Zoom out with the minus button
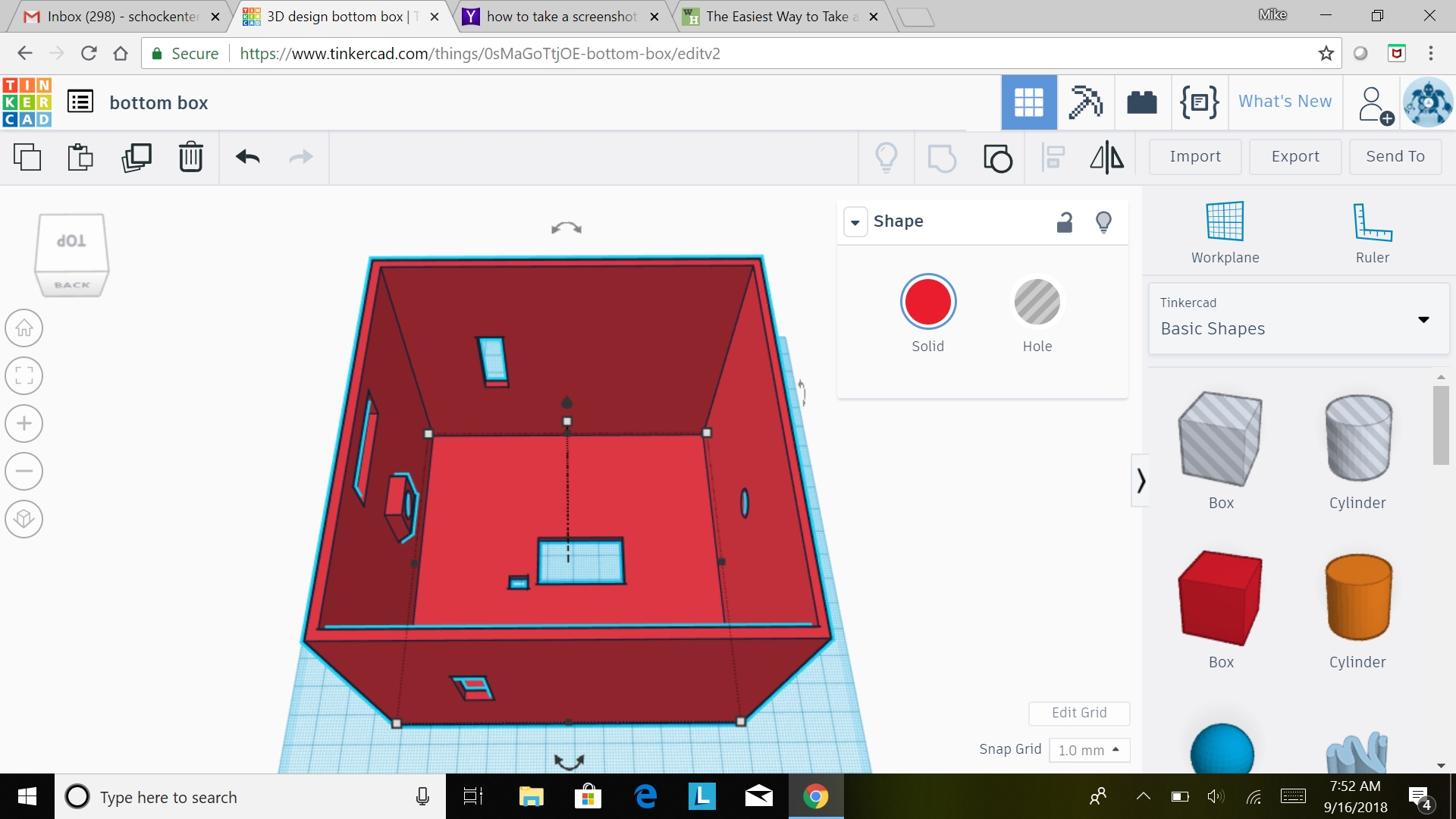1456x819 pixels. coord(24,471)
